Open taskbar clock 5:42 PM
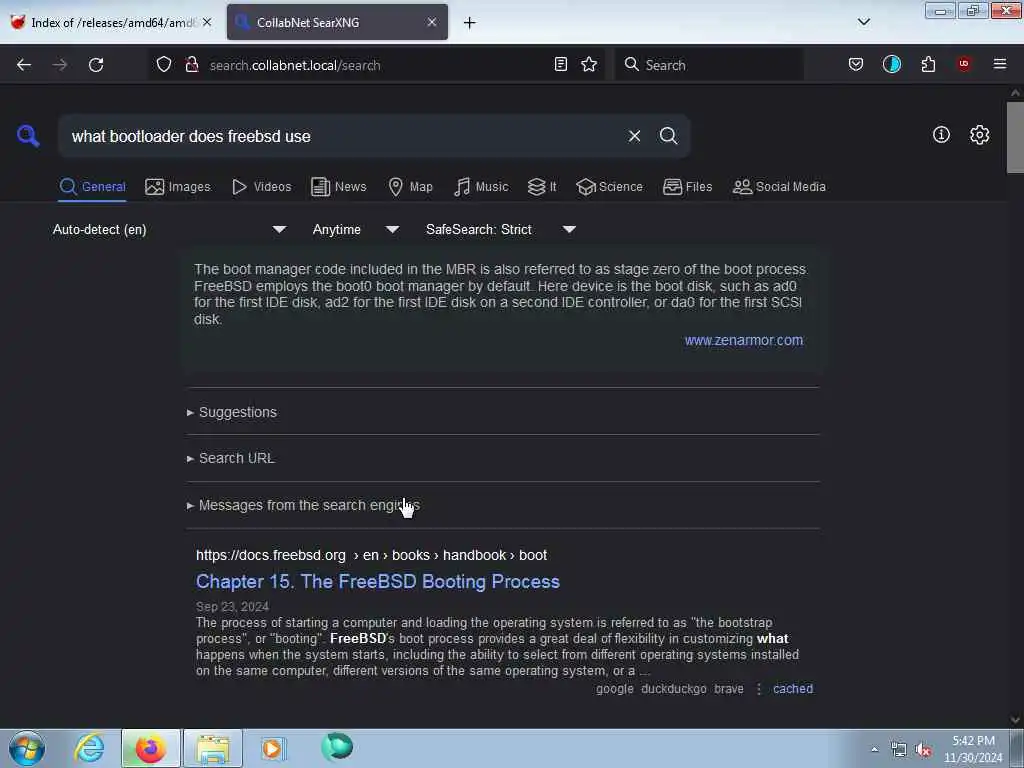The image size is (1024, 768). (973, 749)
